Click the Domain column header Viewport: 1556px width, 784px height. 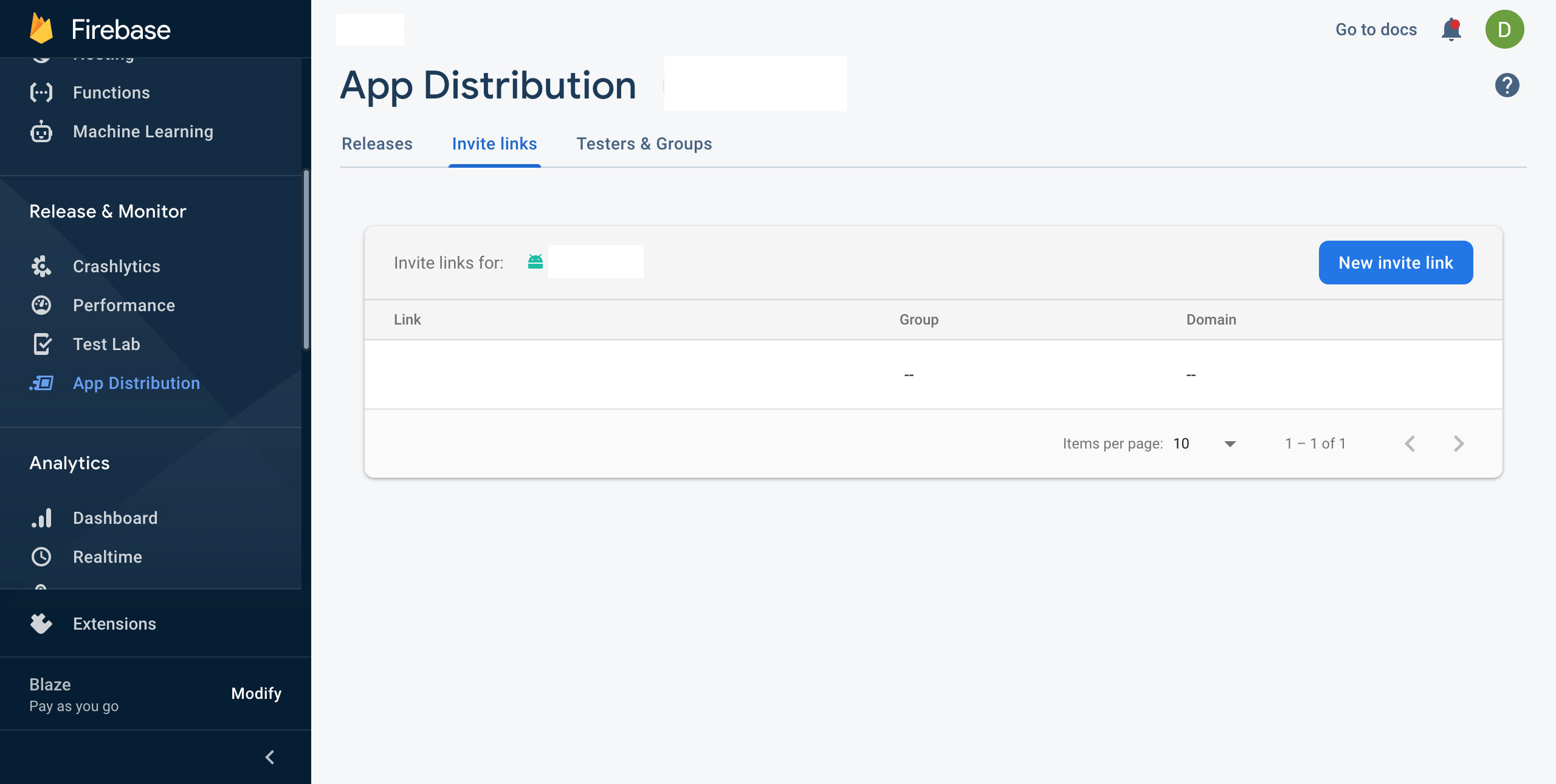point(1211,320)
